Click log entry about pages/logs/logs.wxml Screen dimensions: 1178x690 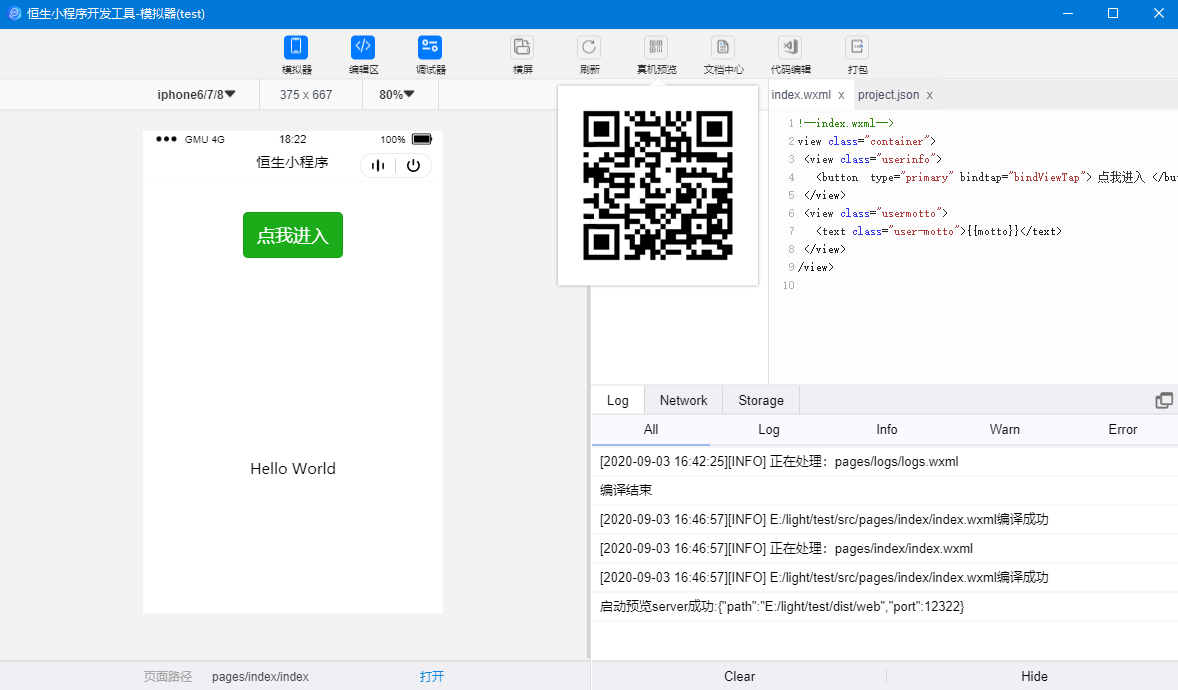click(885, 462)
